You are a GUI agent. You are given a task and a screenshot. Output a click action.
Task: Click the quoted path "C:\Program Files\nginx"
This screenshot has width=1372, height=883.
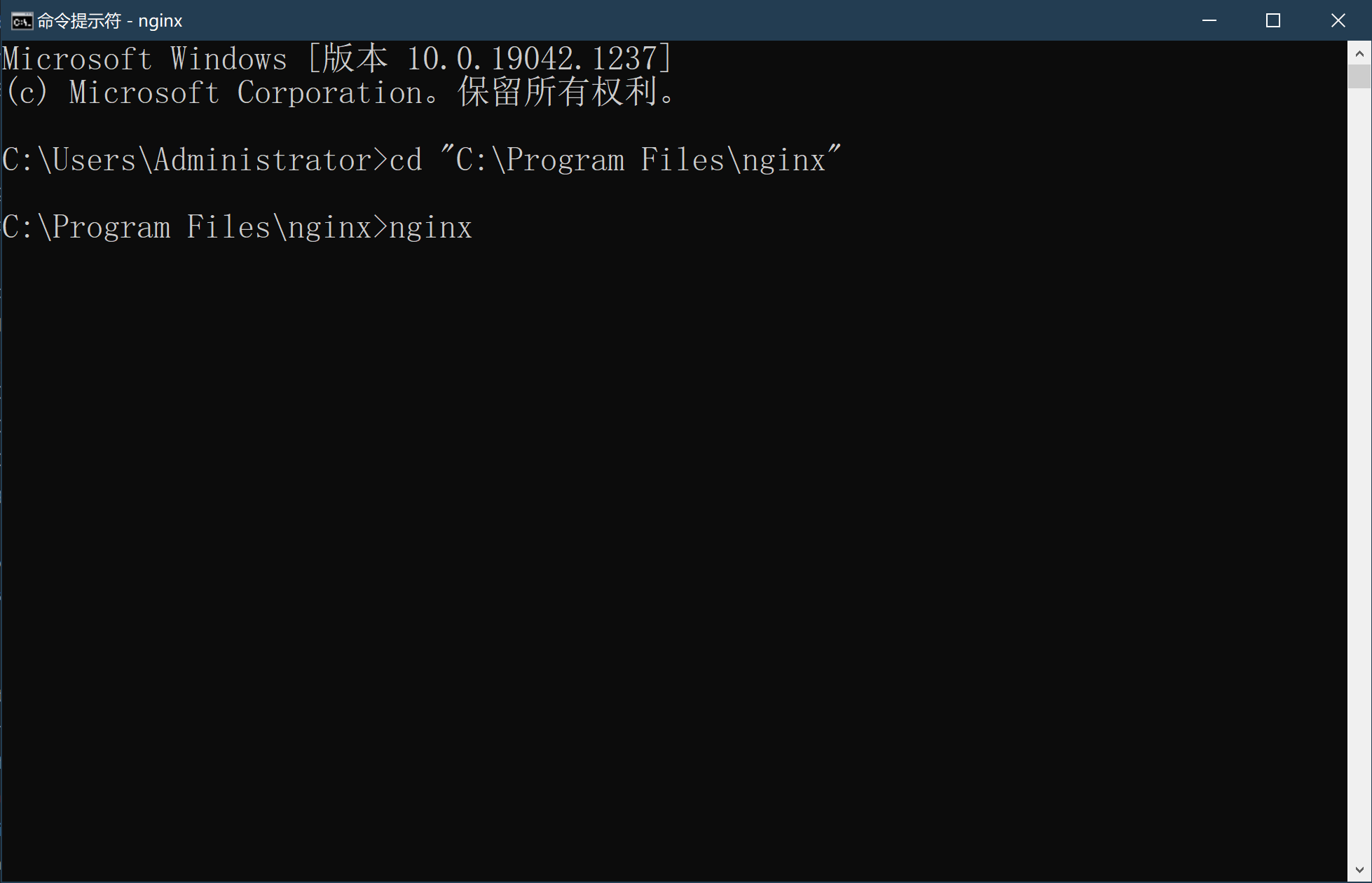tap(640, 159)
